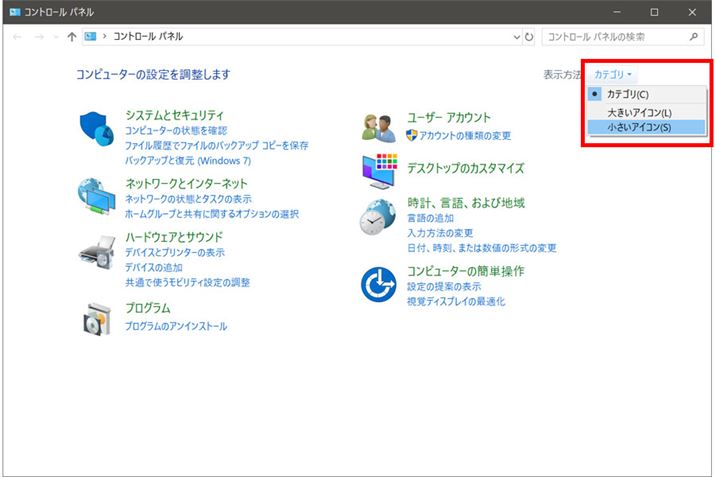Image resolution: width=715 pixels, height=477 pixels.
Task: Click the up arrow navigation button
Action: (70, 37)
